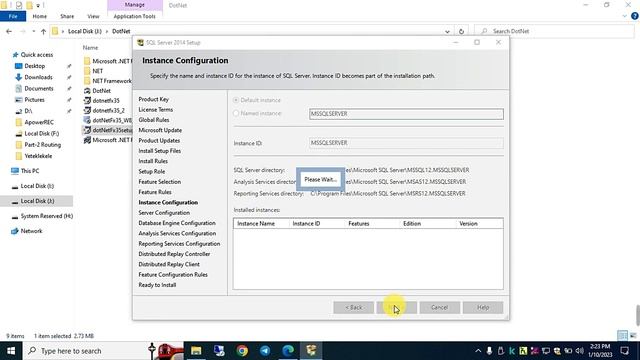Click the Named instance name field
640x360 pixels.
[406, 114]
